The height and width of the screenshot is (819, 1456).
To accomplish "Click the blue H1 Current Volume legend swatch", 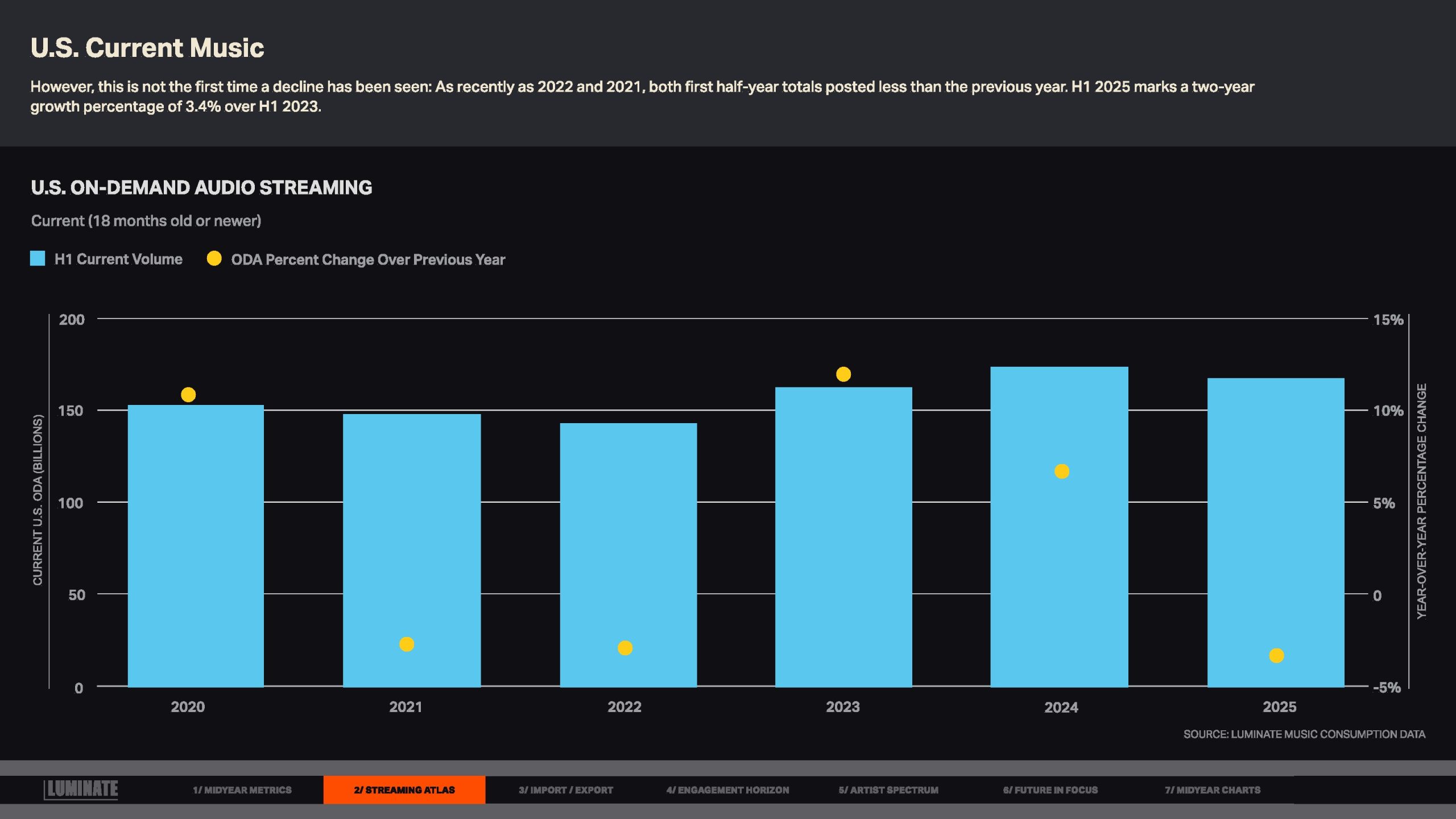I will point(38,259).
